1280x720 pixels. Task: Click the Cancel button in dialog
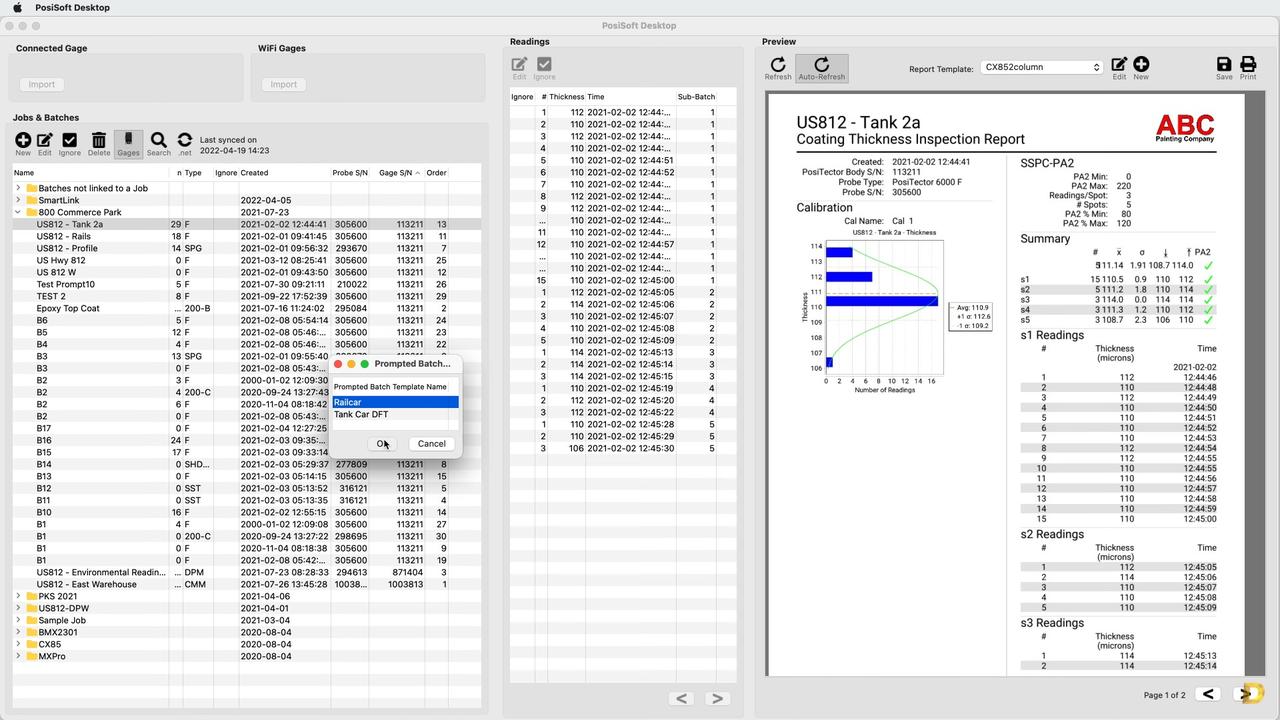(x=431, y=444)
